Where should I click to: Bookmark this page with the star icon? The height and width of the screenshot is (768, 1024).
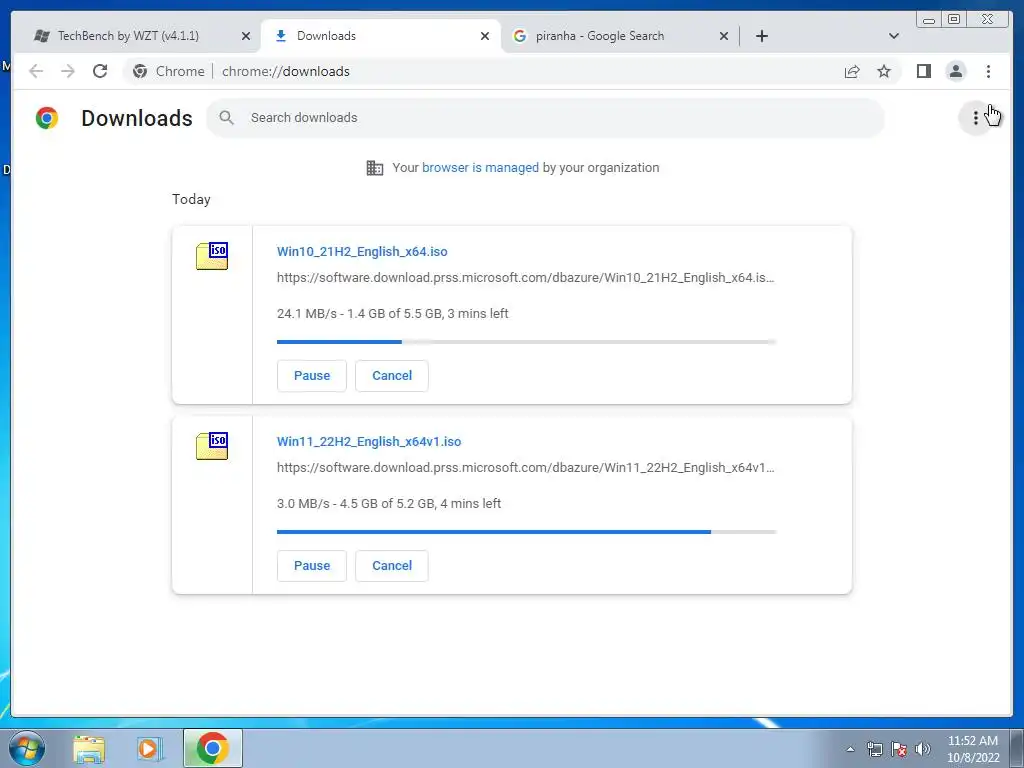884,71
